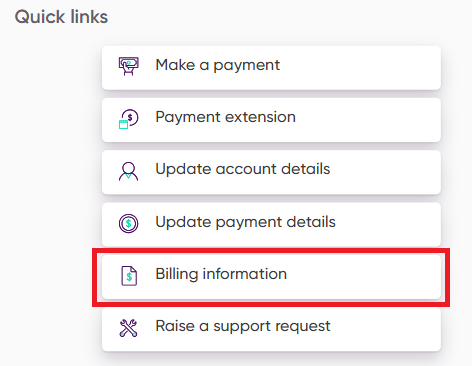The height and width of the screenshot is (366, 472).
Task: Click the payment extension clock-dollar icon
Action: (x=128, y=119)
